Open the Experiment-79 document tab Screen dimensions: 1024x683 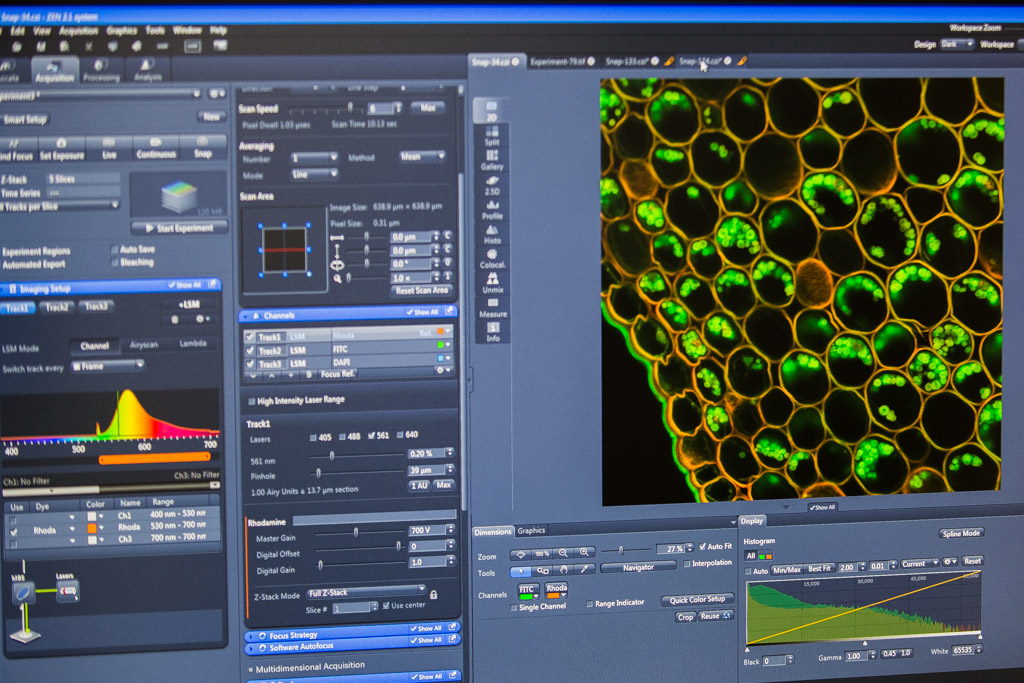click(560, 61)
